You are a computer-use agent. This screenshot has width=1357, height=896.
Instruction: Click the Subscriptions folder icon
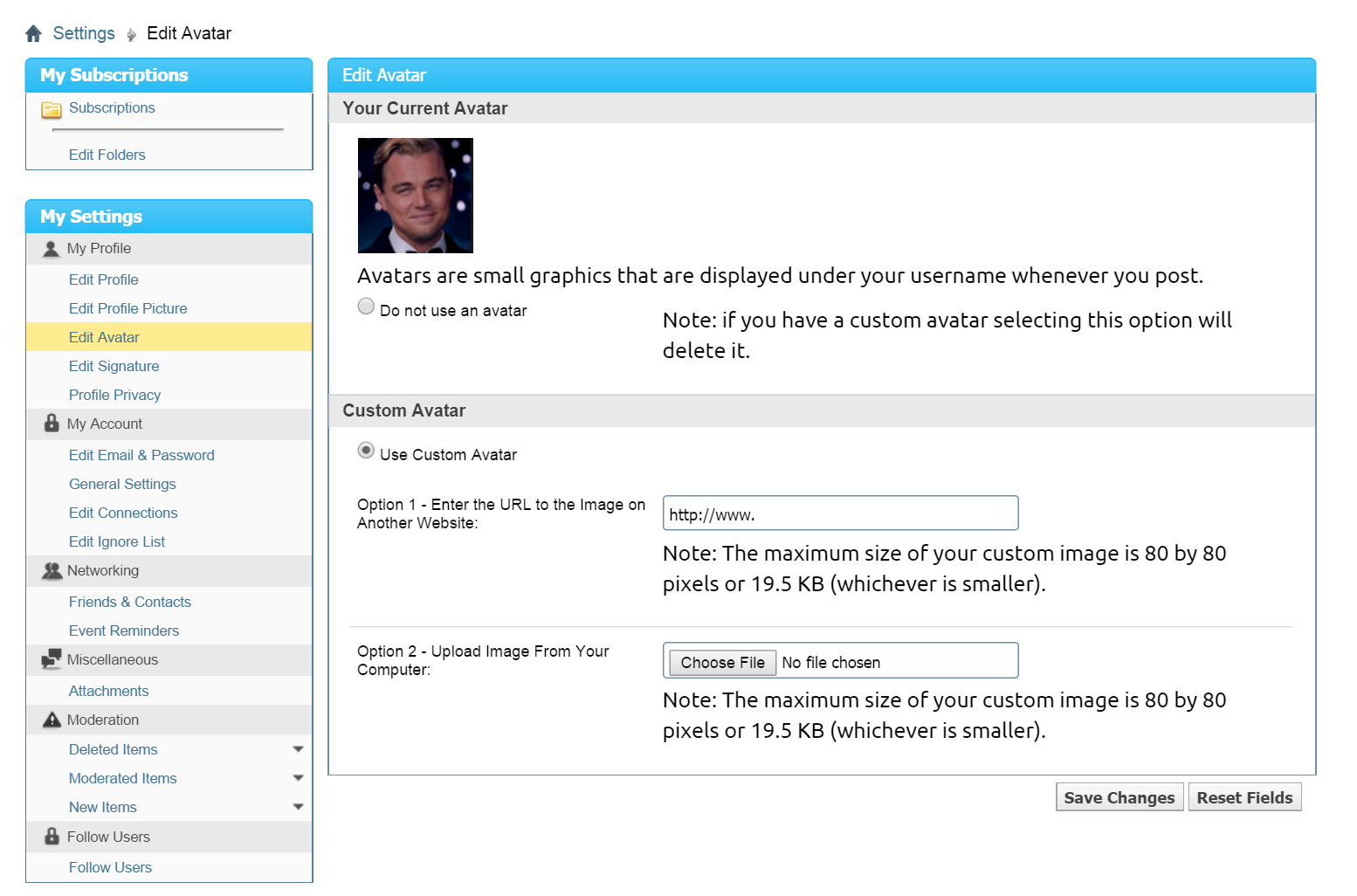[x=52, y=109]
